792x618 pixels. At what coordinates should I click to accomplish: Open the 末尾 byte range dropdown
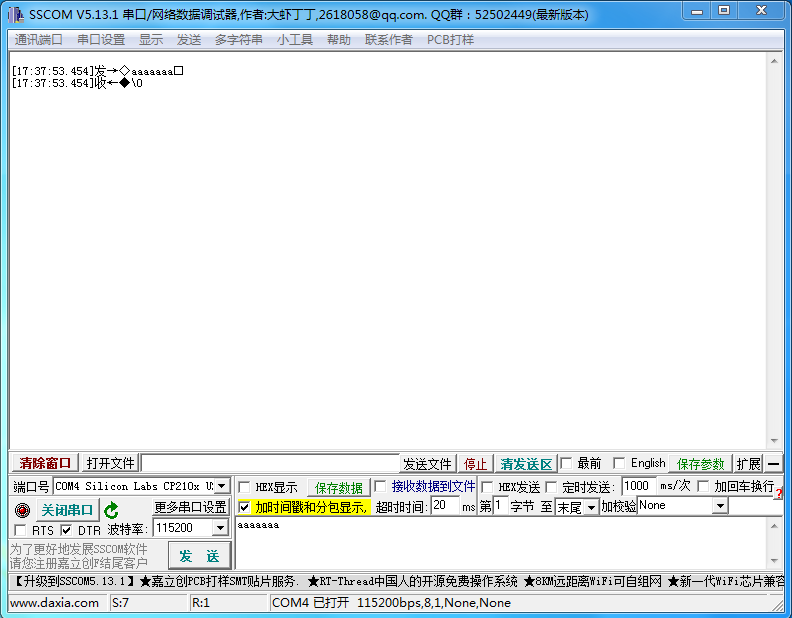[x=591, y=507]
